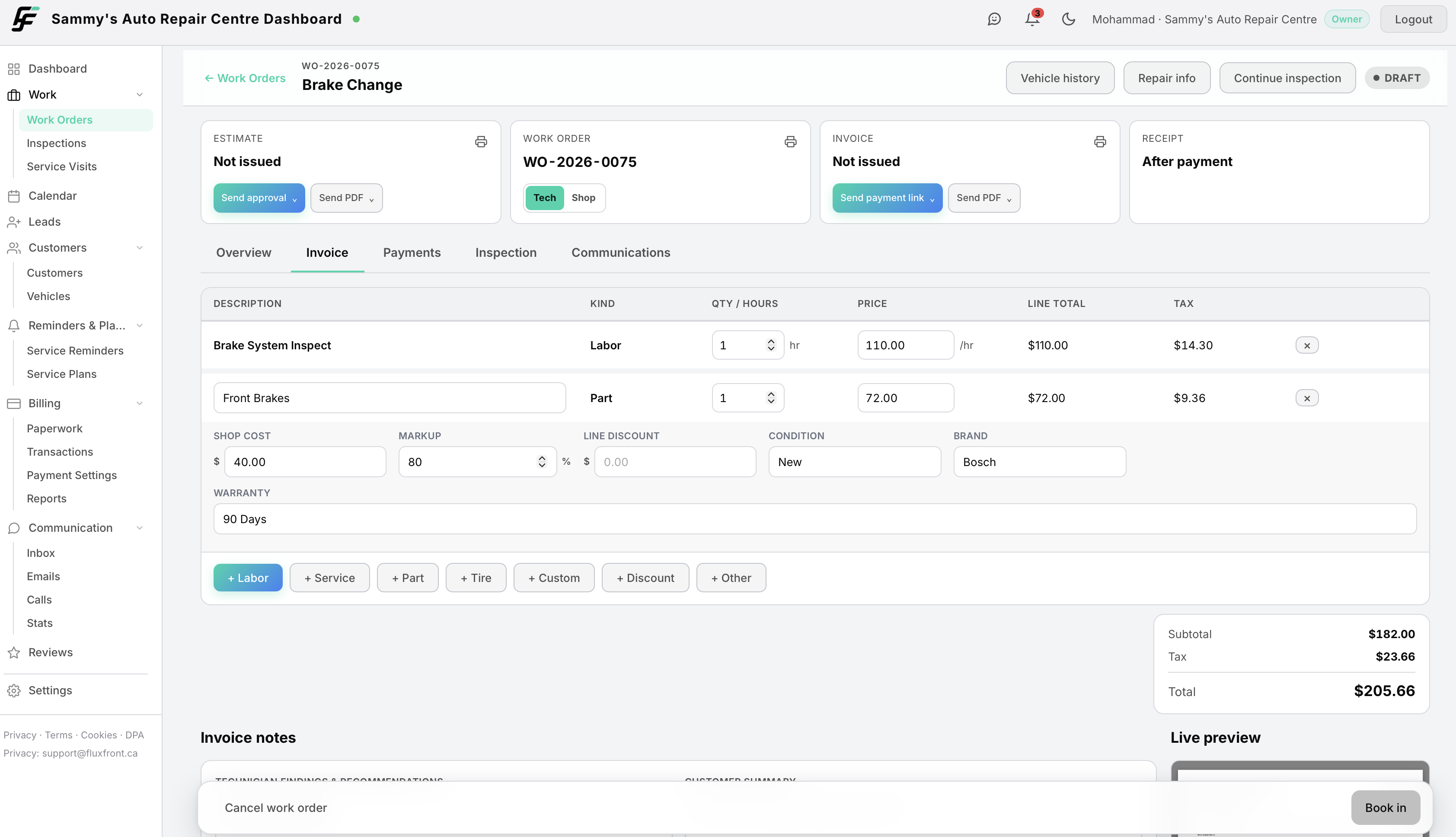Collapse the Customers sidebar section
The image size is (1456, 837).
point(140,248)
